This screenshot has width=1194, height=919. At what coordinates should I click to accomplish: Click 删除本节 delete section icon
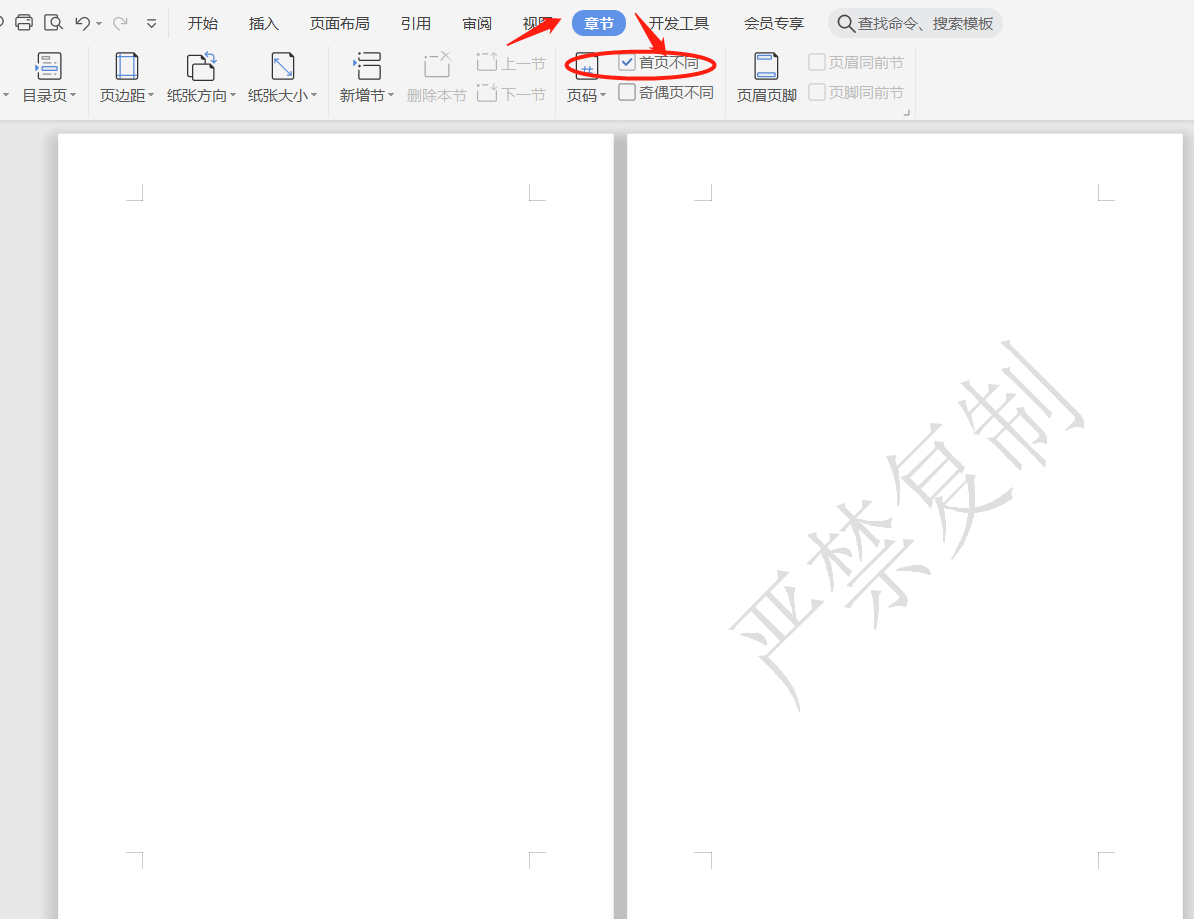tap(437, 67)
